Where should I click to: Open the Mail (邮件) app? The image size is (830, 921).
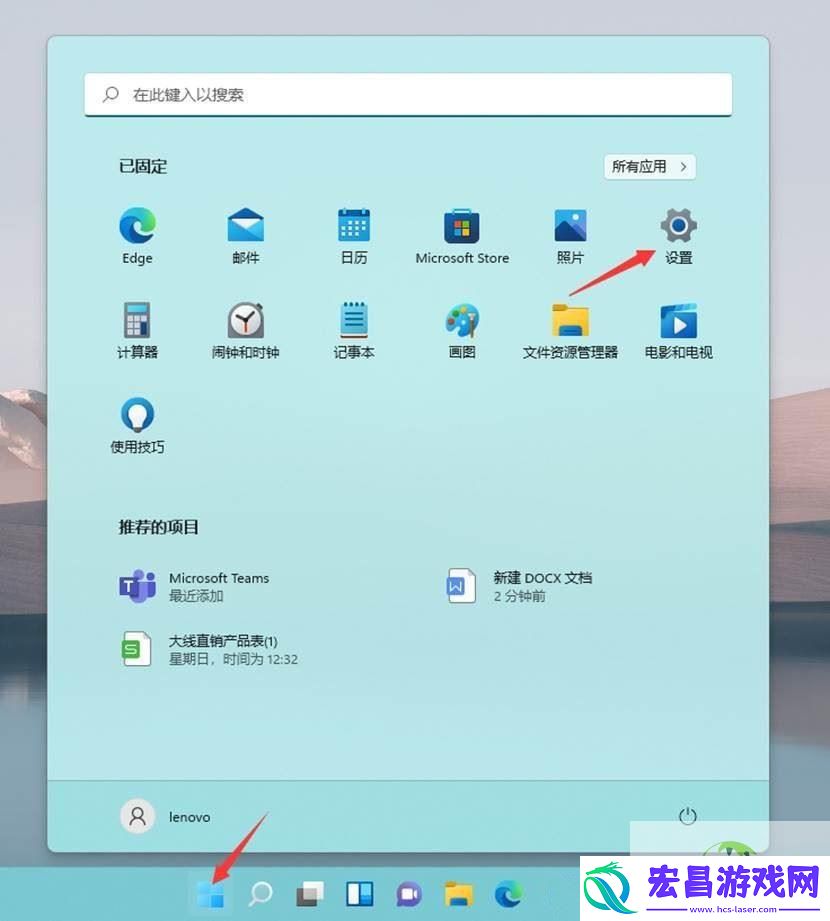coord(246,236)
